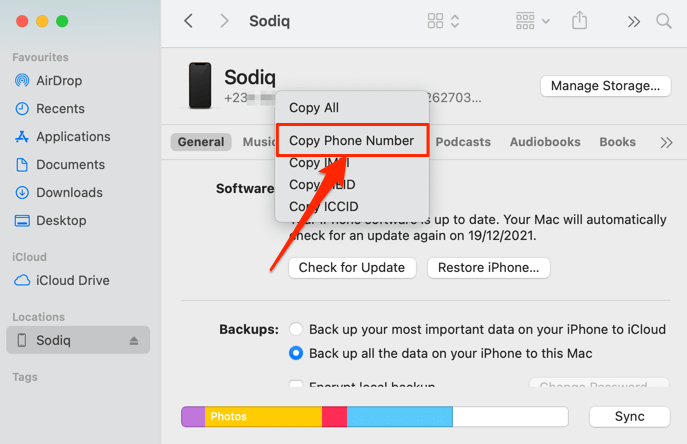
Task: Expand hidden tabs with double chevron
Action: (x=667, y=142)
